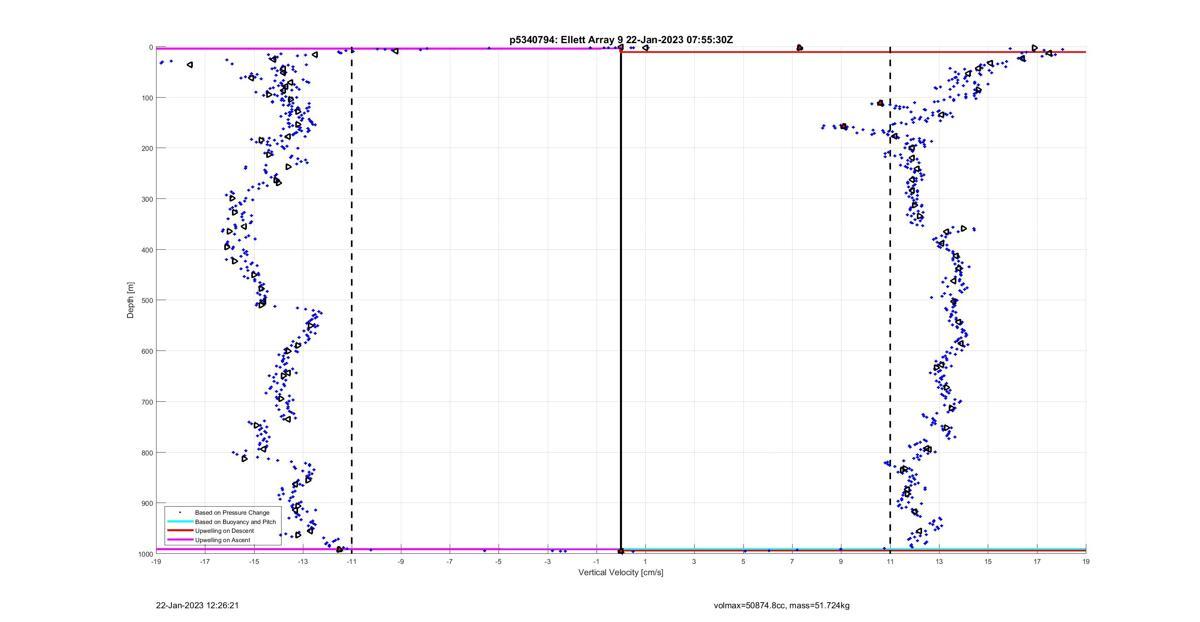1200x622 pixels.
Task: Click the plot title 'p5340794: Ellett Array 9'
Action: click(x=565, y=40)
